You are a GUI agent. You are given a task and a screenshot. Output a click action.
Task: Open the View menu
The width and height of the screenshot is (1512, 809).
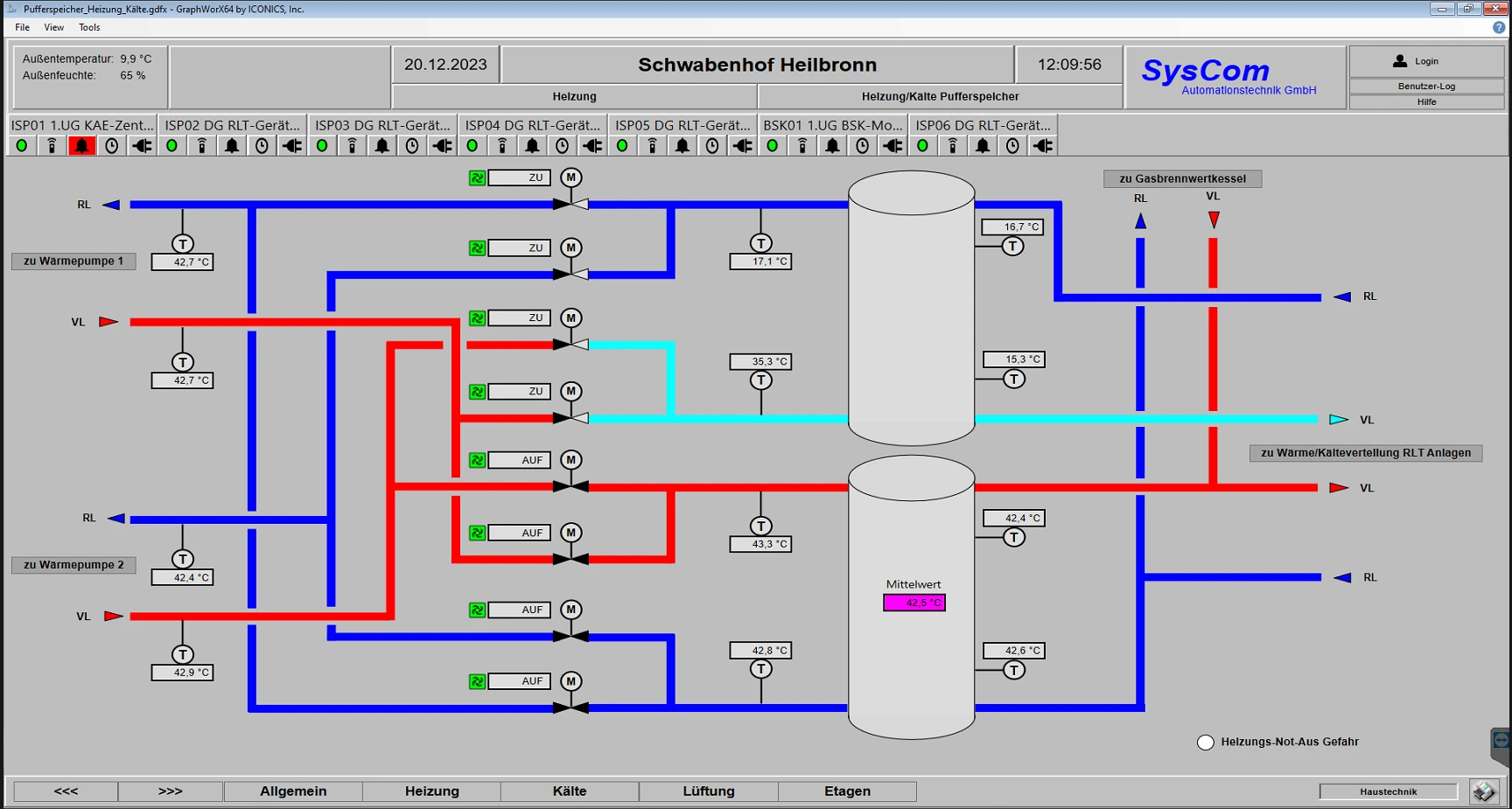click(x=54, y=27)
